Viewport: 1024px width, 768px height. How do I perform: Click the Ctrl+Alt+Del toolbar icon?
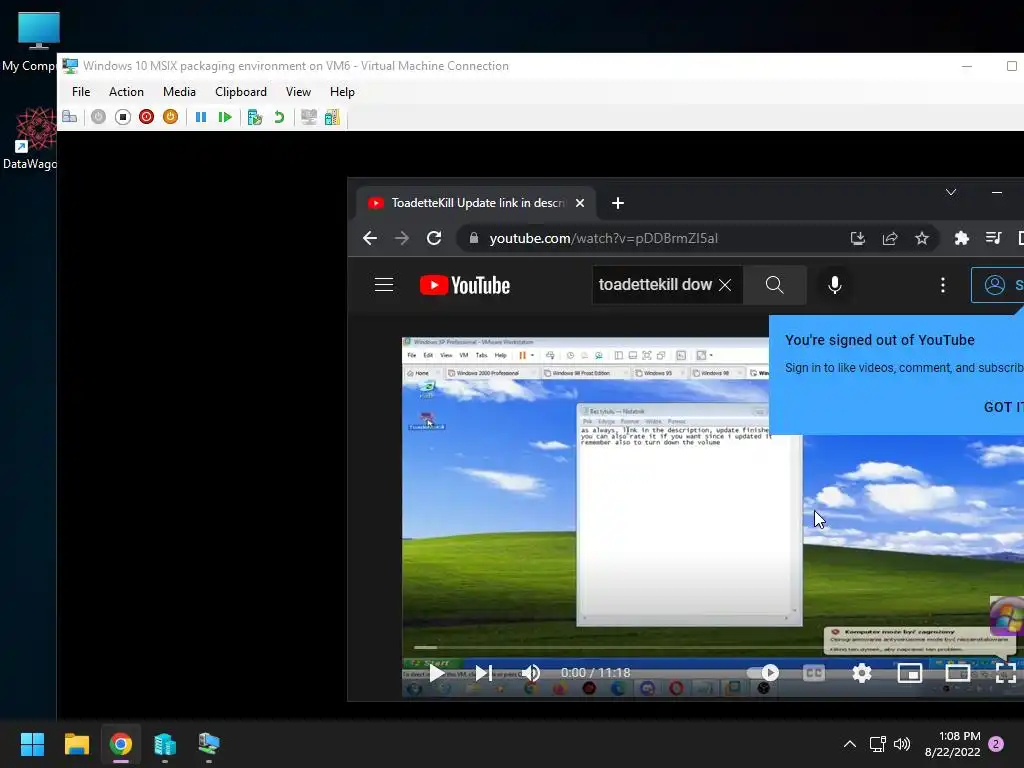(x=70, y=117)
